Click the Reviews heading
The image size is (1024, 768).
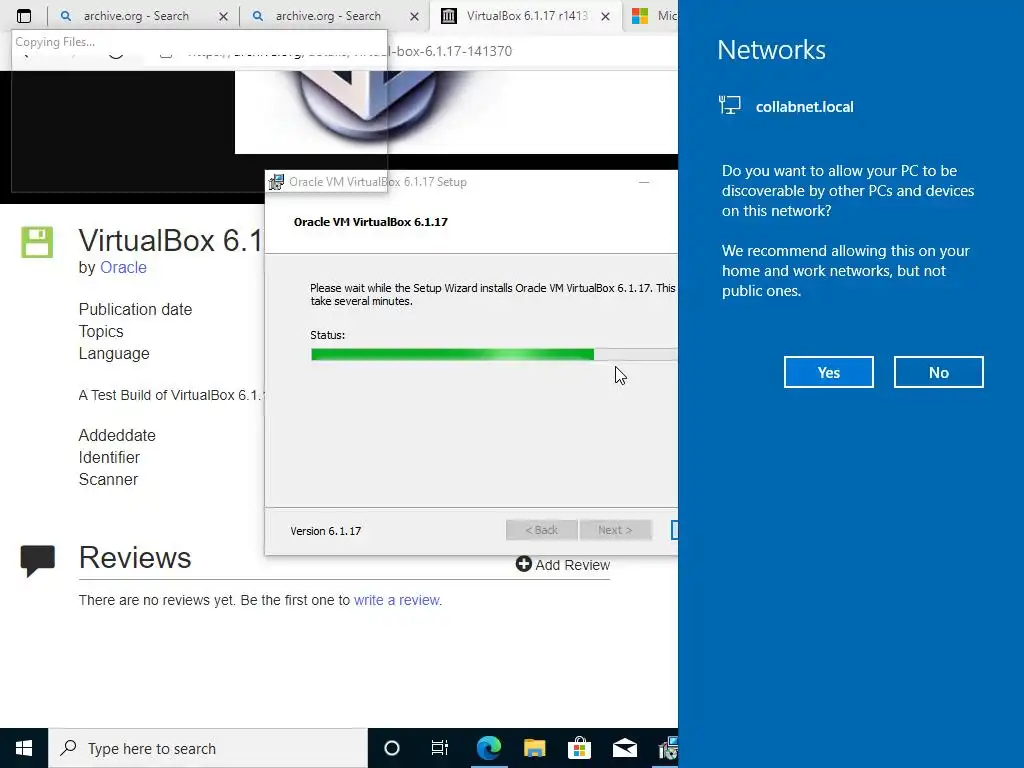tap(135, 557)
